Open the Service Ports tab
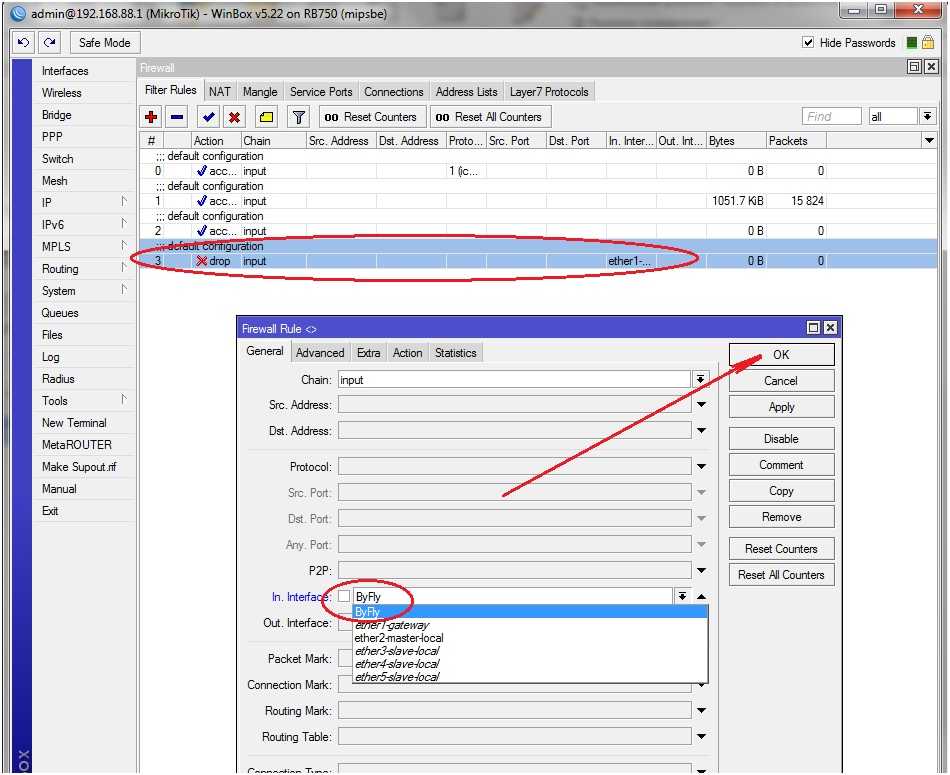This screenshot has height=775, width=950. [321, 91]
